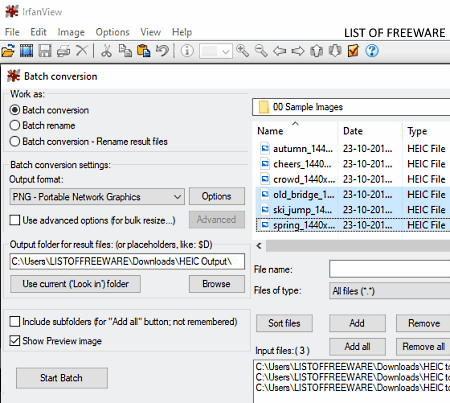Open the Slideshow filmstrip icon
This screenshot has height=403, width=450.
coord(26,51)
